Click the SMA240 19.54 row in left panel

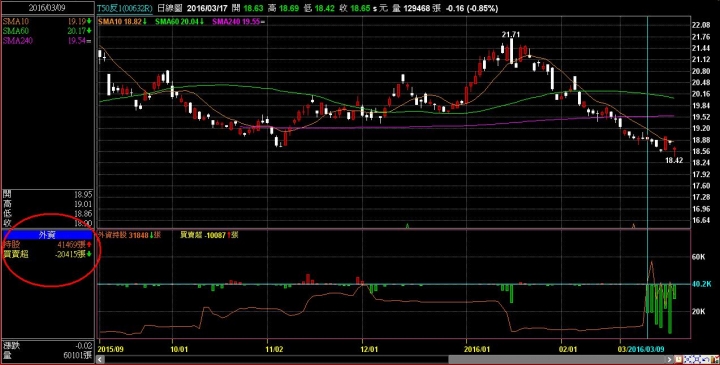pos(47,40)
